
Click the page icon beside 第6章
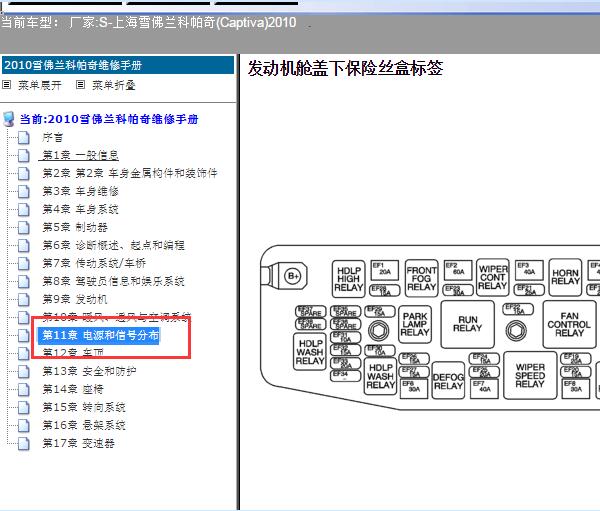pos(24,245)
